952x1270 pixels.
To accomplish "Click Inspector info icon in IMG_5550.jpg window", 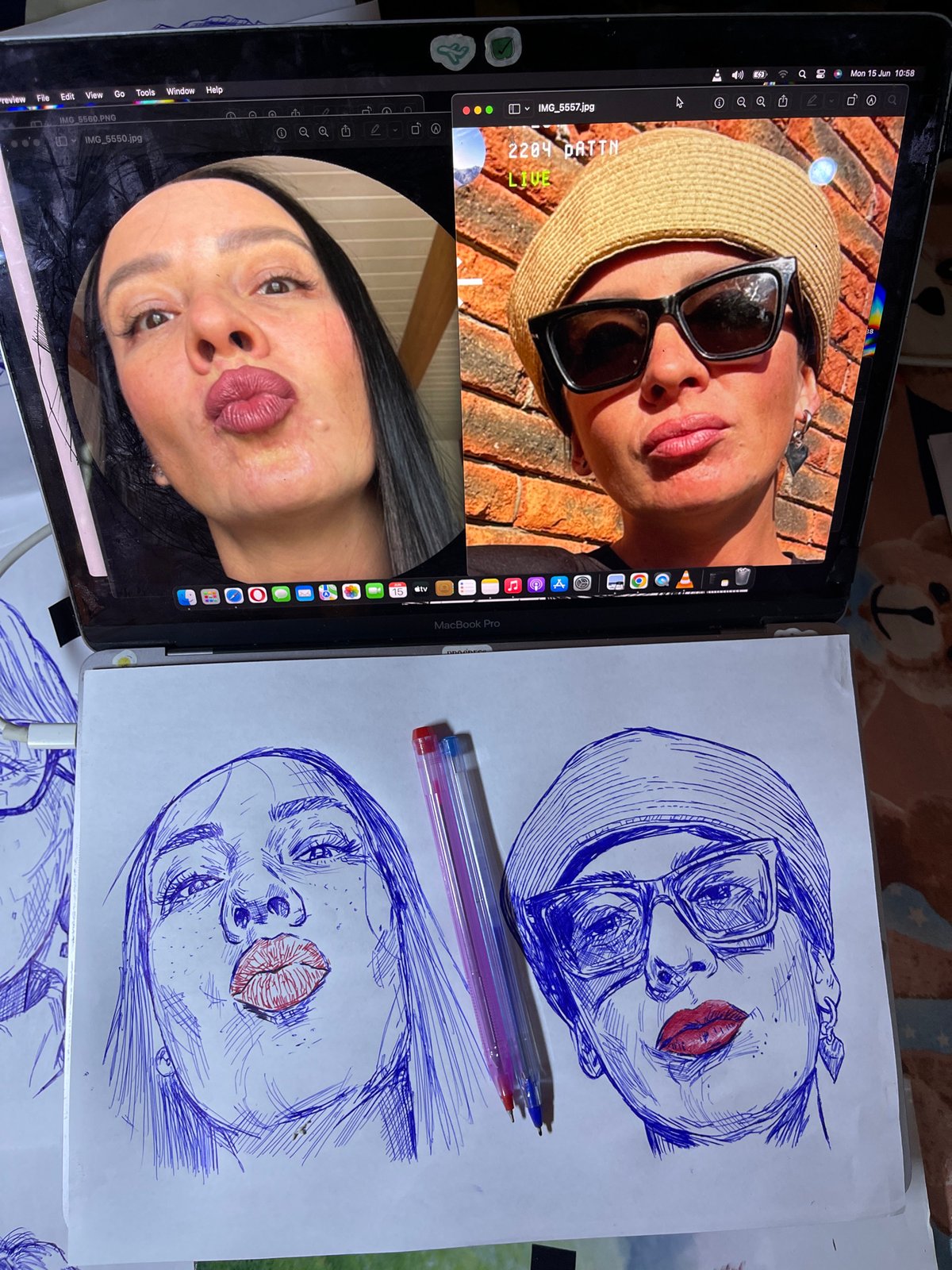I will (x=281, y=133).
